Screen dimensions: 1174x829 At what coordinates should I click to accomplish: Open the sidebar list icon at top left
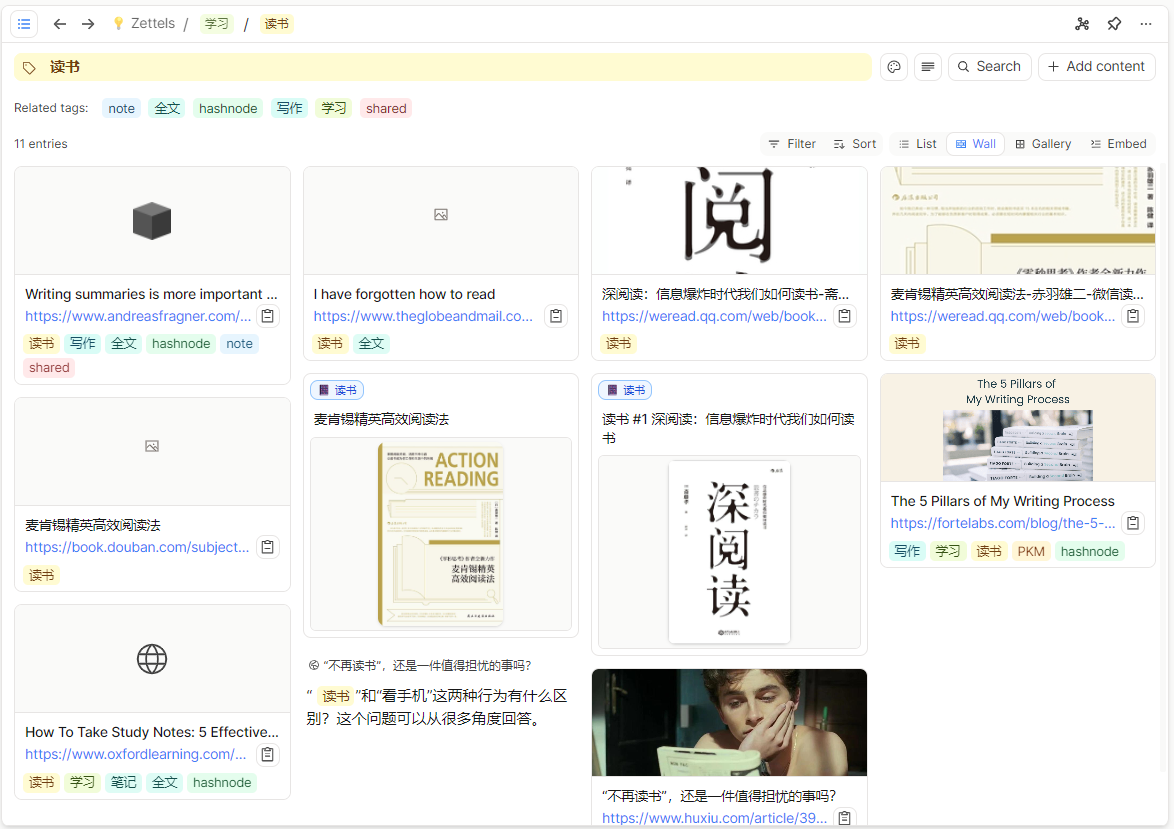[x=24, y=24]
